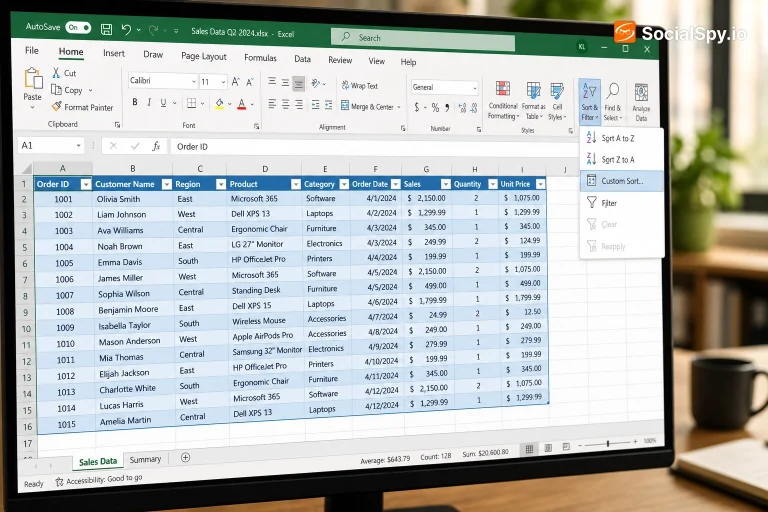Switch to Normal view icon

point(529,449)
